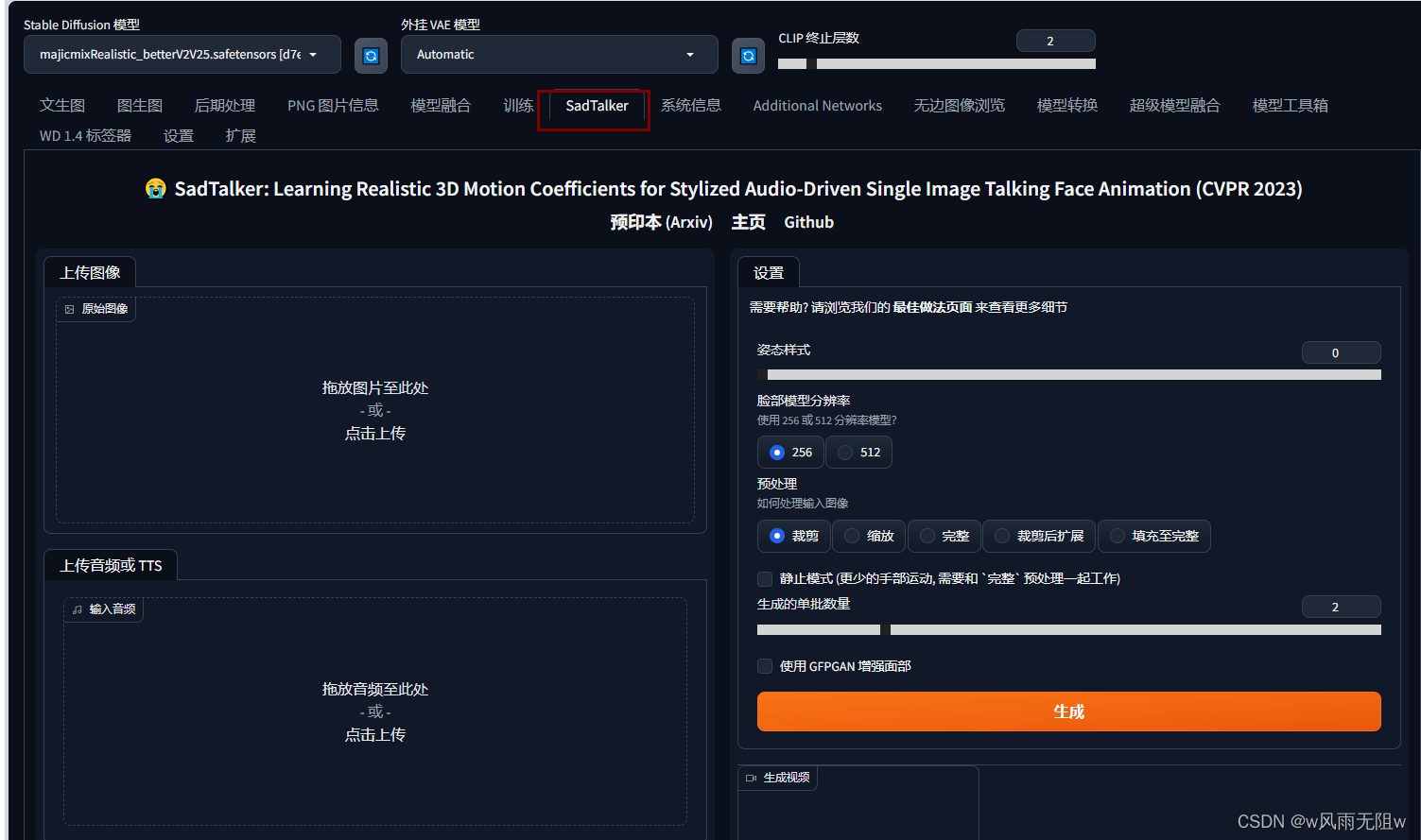Open the 模型融合 tab
The height and width of the screenshot is (840, 1421).
(441, 106)
